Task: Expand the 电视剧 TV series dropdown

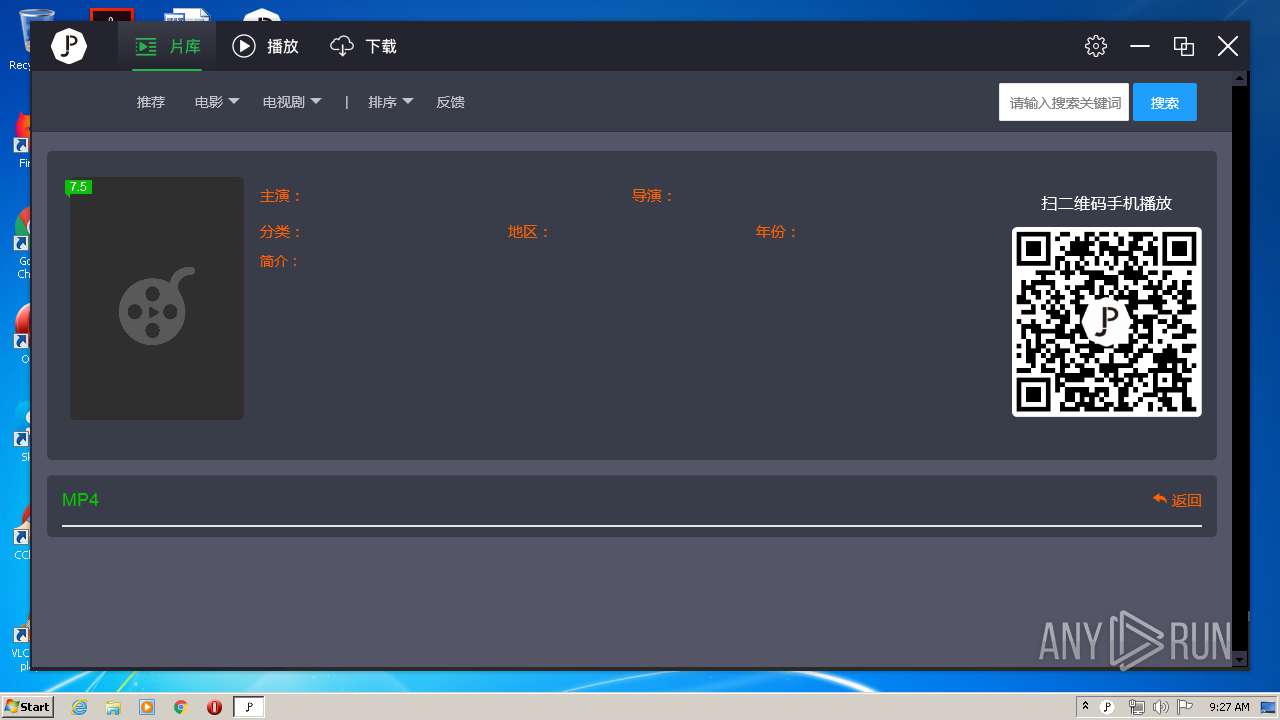Action: [292, 102]
